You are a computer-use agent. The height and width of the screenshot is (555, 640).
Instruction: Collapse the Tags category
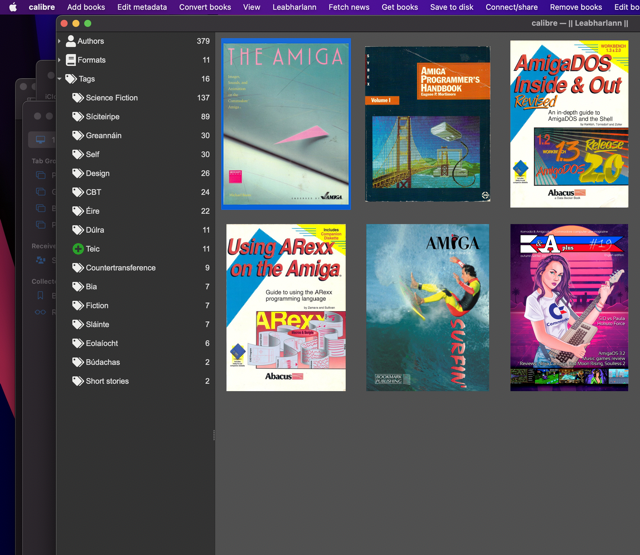point(60,79)
